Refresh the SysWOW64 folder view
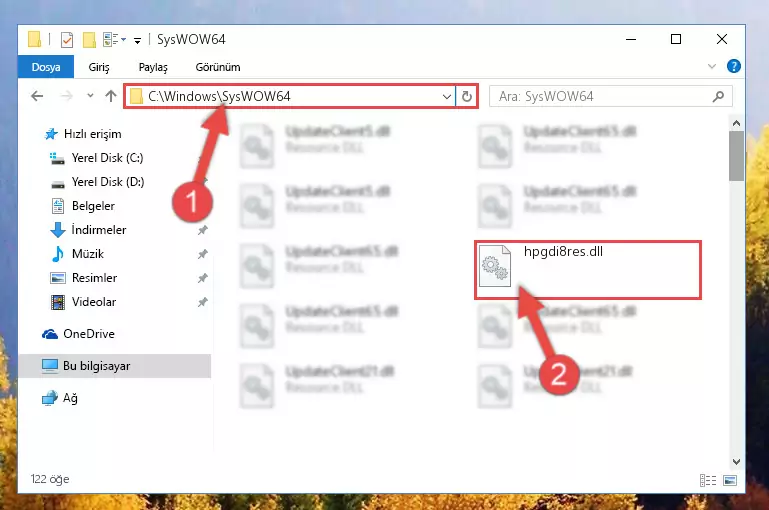 466,96
